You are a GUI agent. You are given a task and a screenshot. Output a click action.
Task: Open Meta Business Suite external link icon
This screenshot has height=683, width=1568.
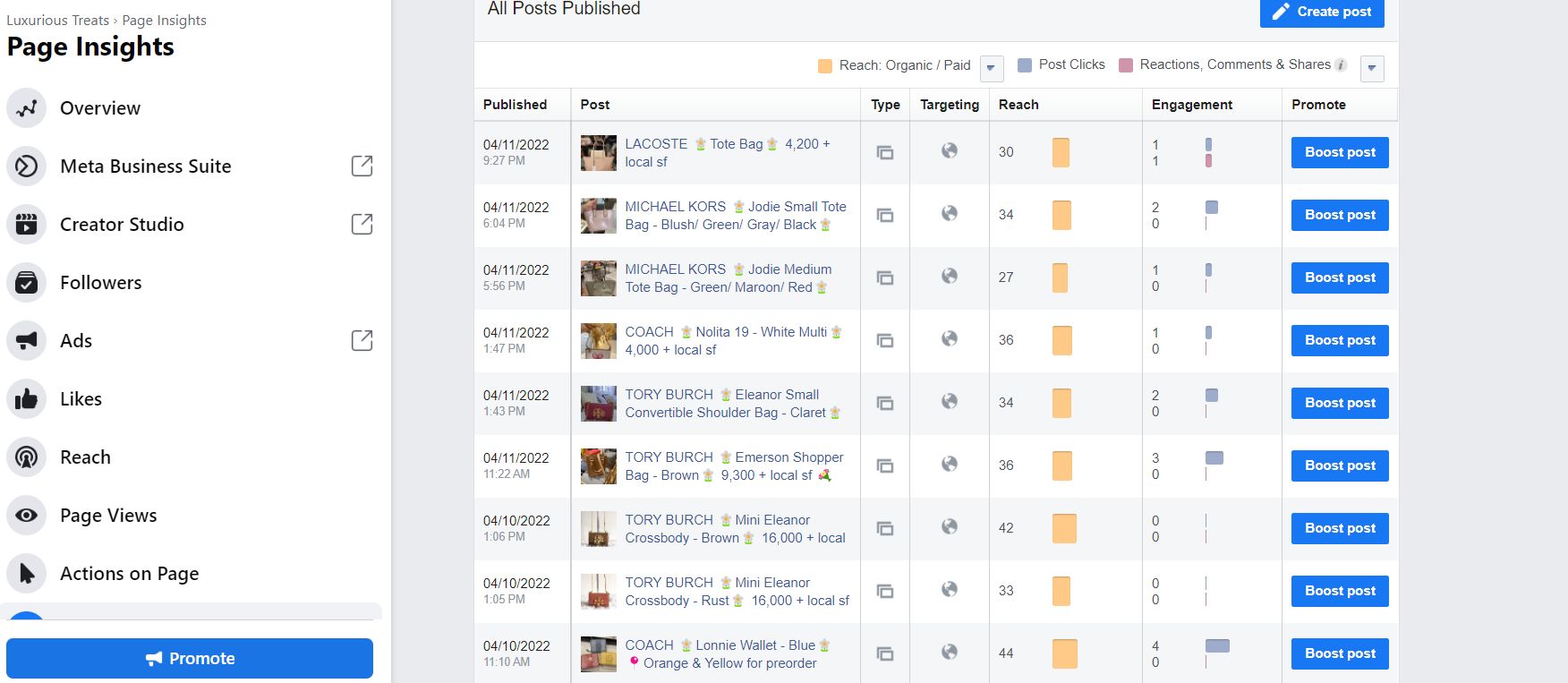click(x=362, y=166)
